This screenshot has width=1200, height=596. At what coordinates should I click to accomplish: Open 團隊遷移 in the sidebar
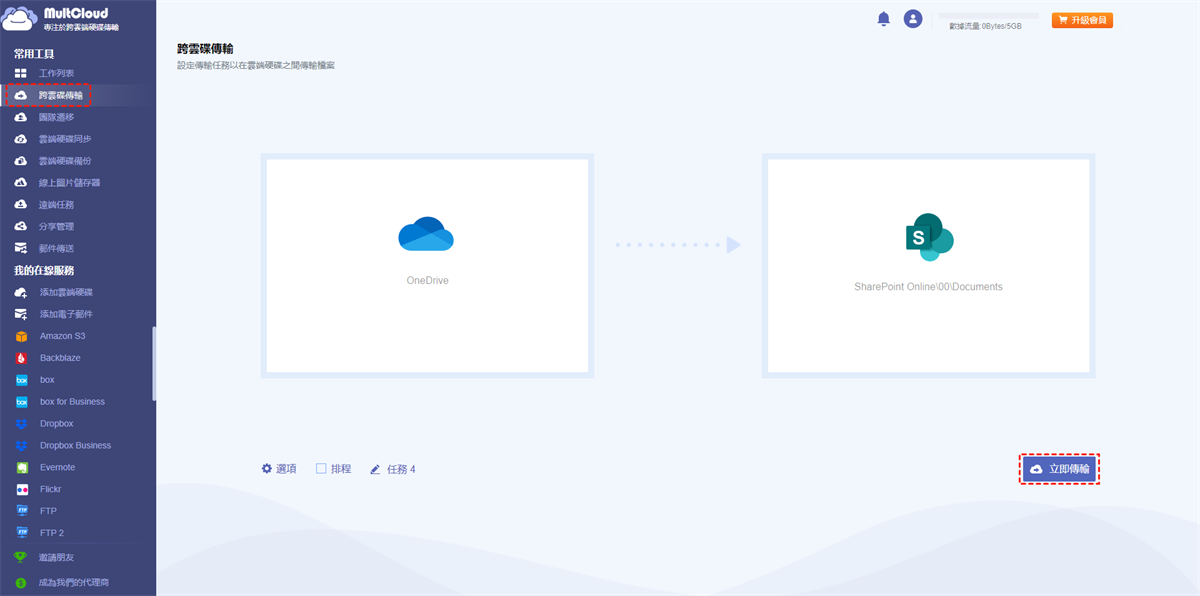point(56,117)
